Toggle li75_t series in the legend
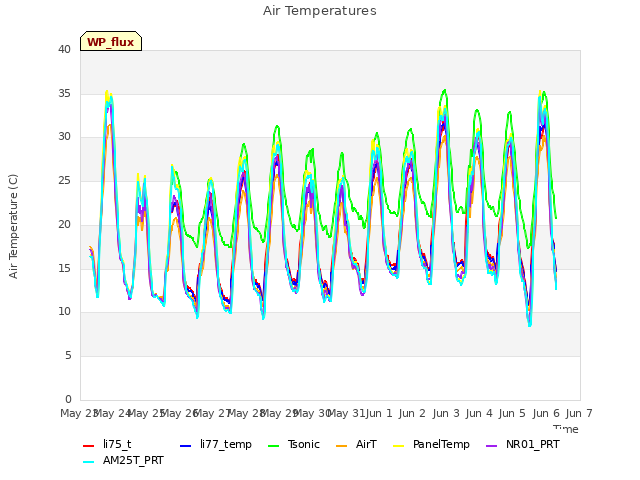The width and height of the screenshot is (640, 480). coord(107,444)
